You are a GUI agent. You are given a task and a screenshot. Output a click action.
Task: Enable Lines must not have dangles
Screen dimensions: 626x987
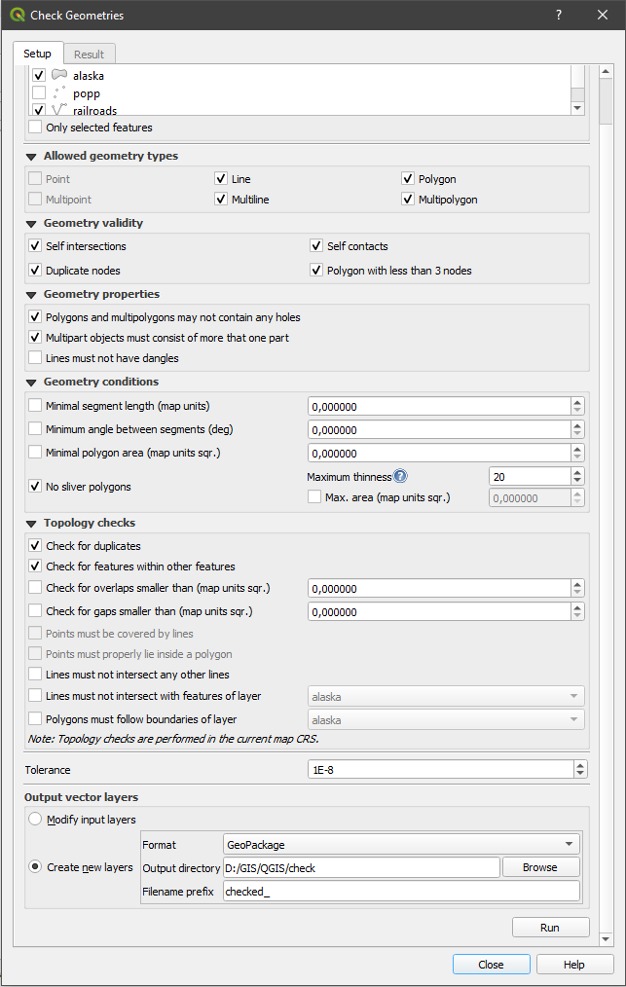coord(35,358)
